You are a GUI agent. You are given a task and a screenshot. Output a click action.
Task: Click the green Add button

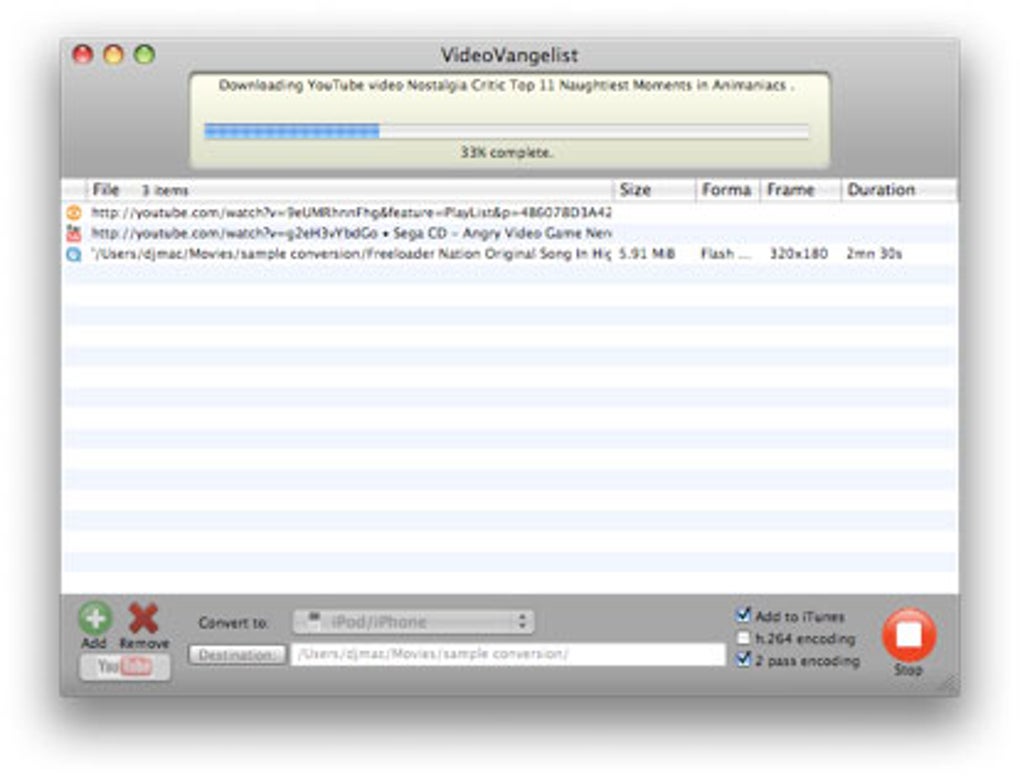[95, 618]
